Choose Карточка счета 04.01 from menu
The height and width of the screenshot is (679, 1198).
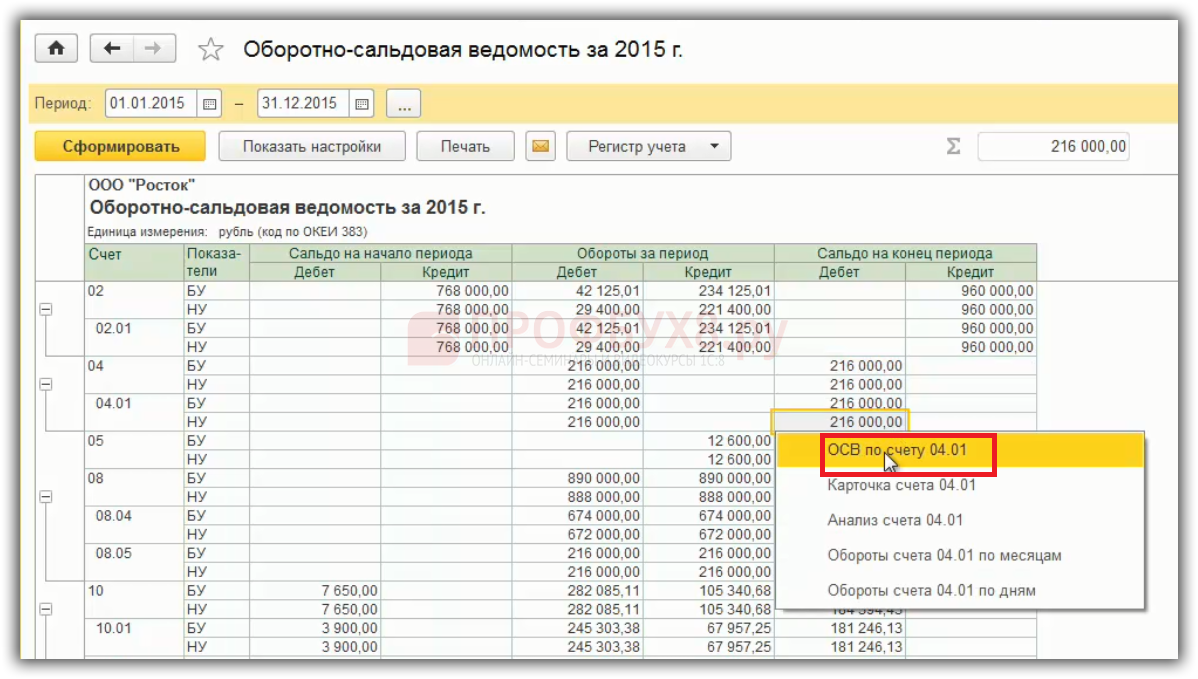(x=901, y=486)
